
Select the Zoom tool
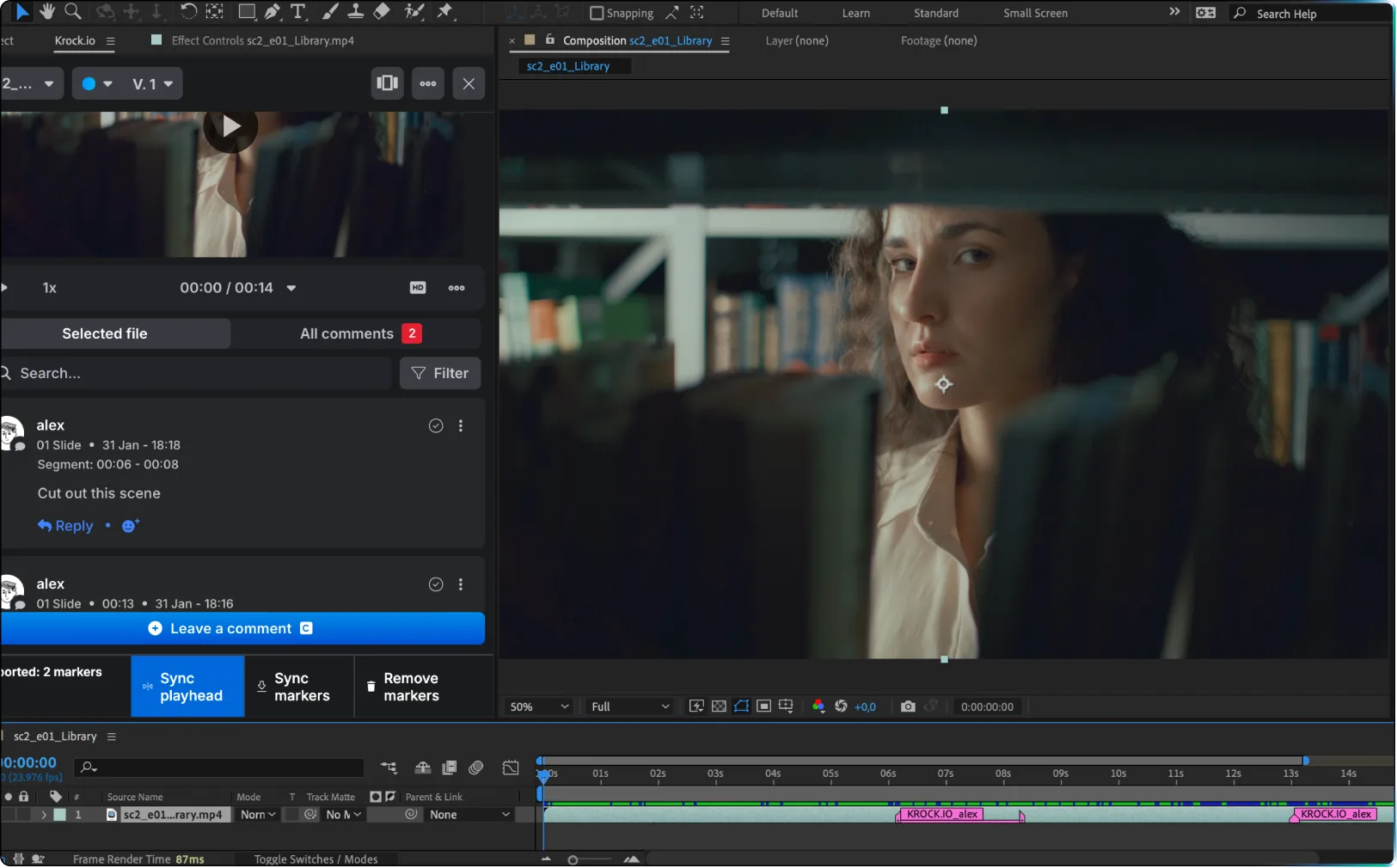(x=74, y=12)
